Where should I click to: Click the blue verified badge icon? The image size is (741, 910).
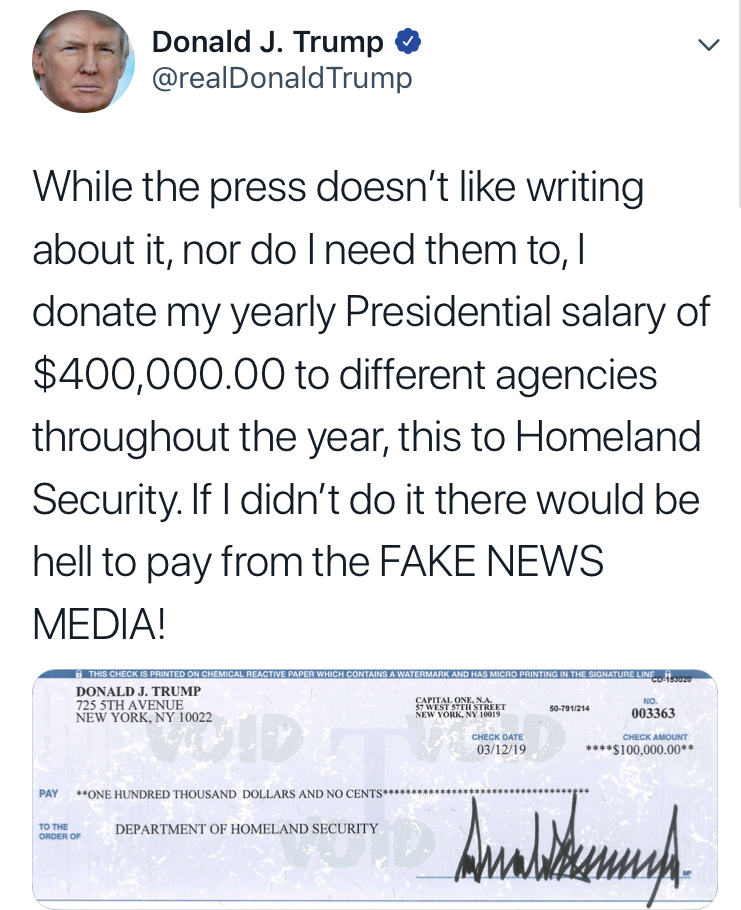coord(408,42)
